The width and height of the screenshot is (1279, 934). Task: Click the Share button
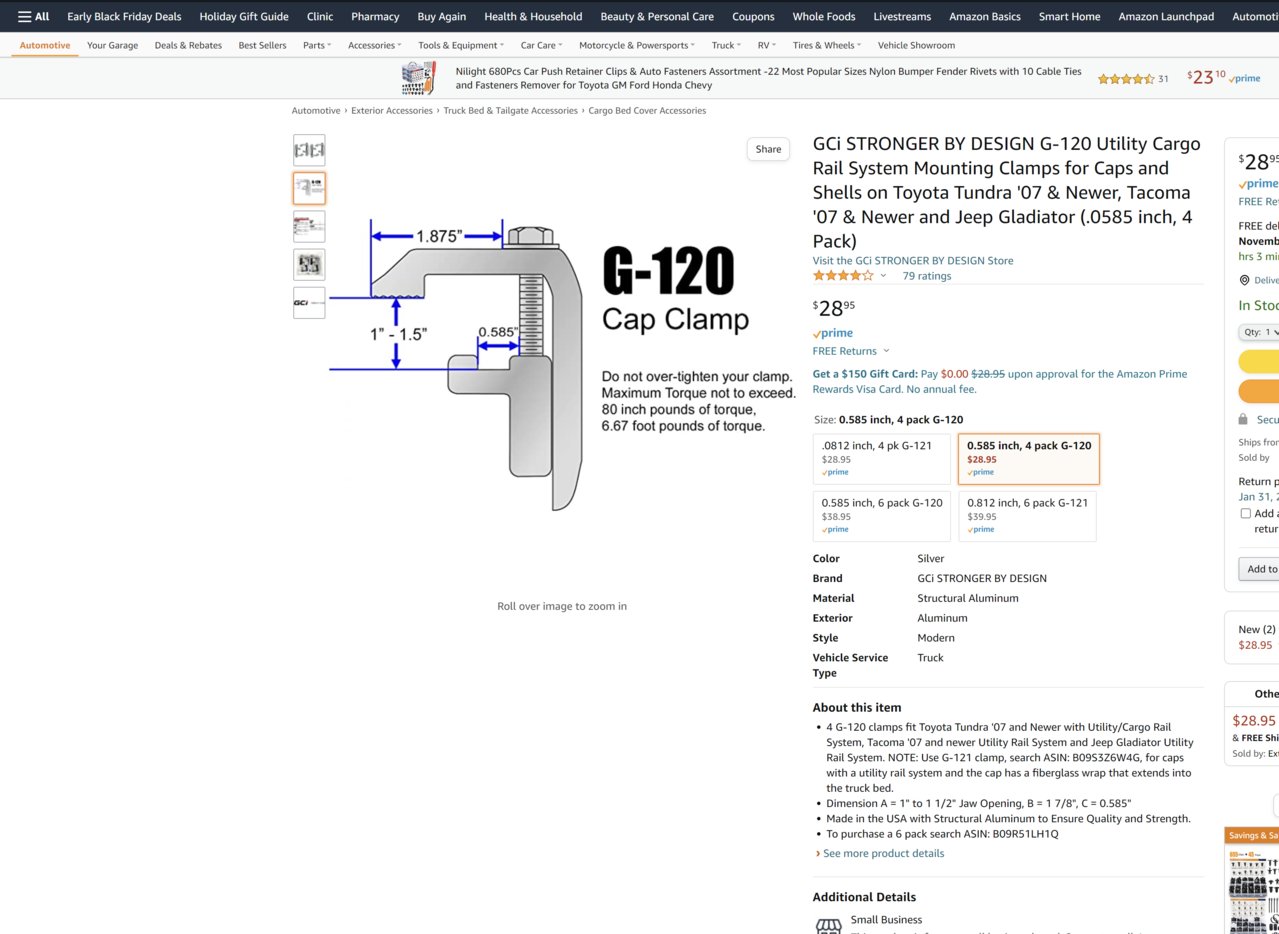(768, 149)
